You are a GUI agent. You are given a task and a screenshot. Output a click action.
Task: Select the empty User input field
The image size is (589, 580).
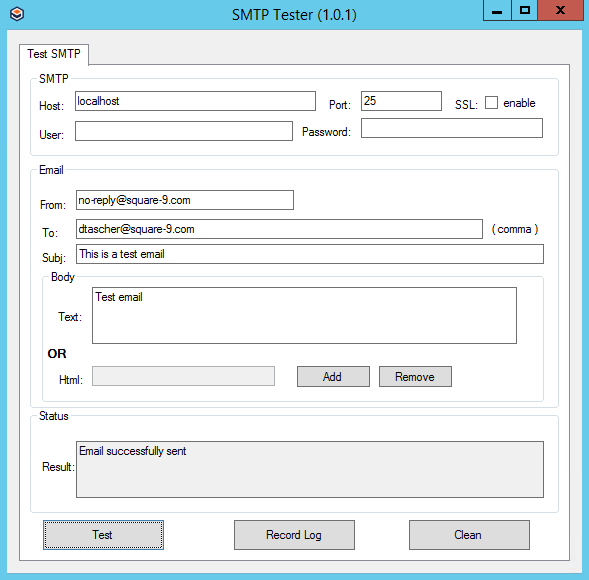point(184,131)
